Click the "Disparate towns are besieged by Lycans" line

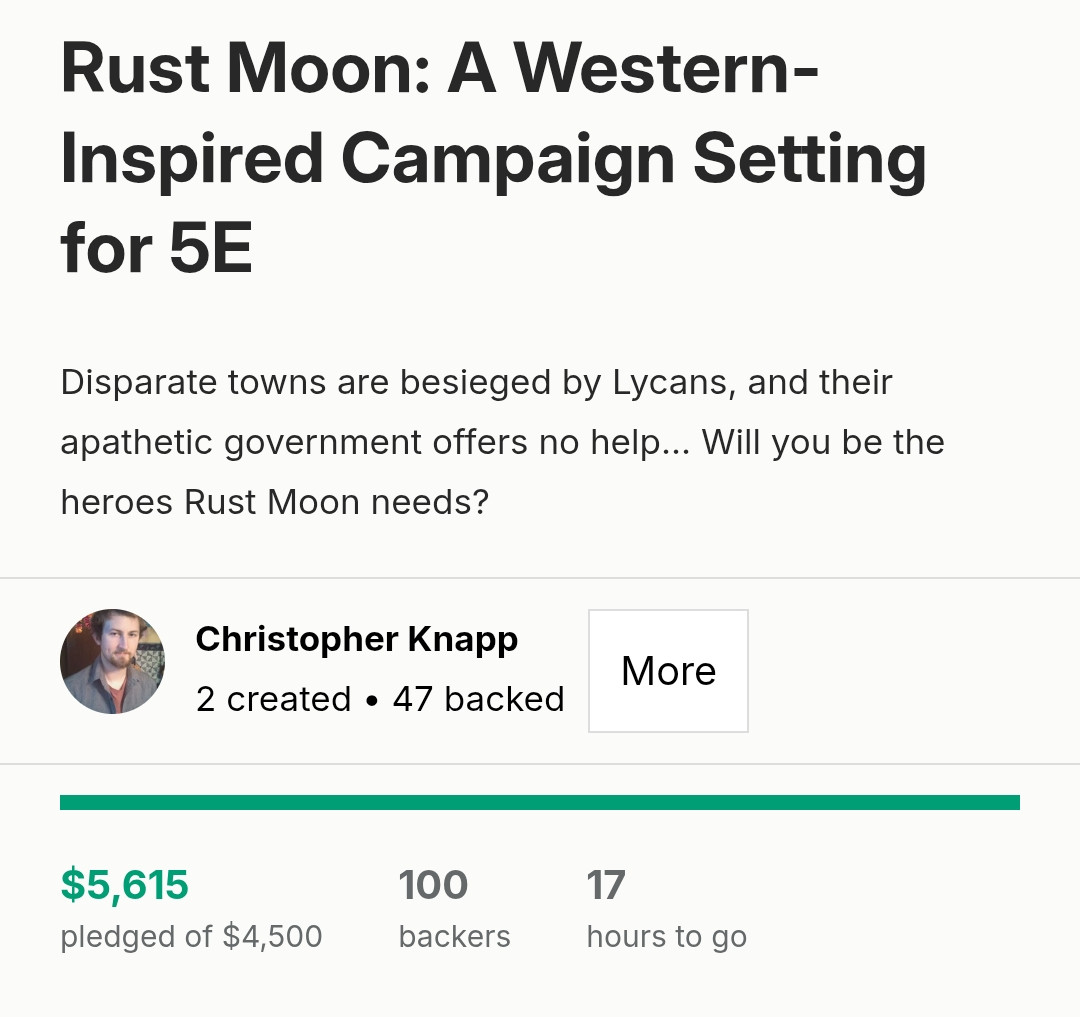[394, 383]
